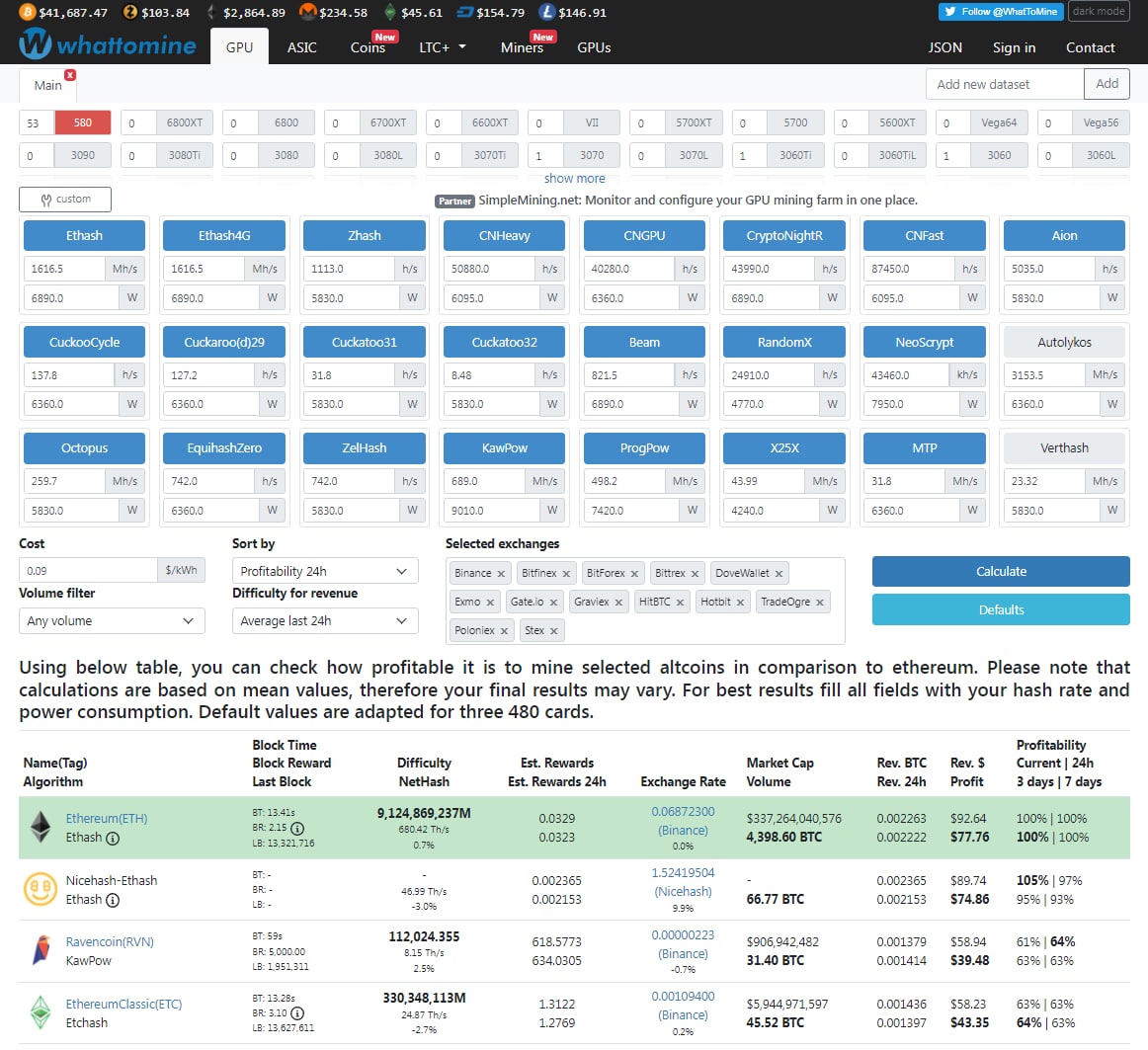Click show more to expand GPU list
The width and height of the screenshot is (1148, 1050).
(x=575, y=179)
